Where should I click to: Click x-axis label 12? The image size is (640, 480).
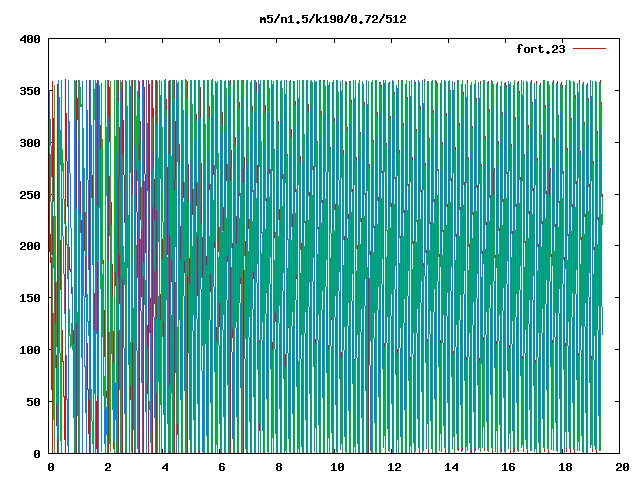(394, 467)
